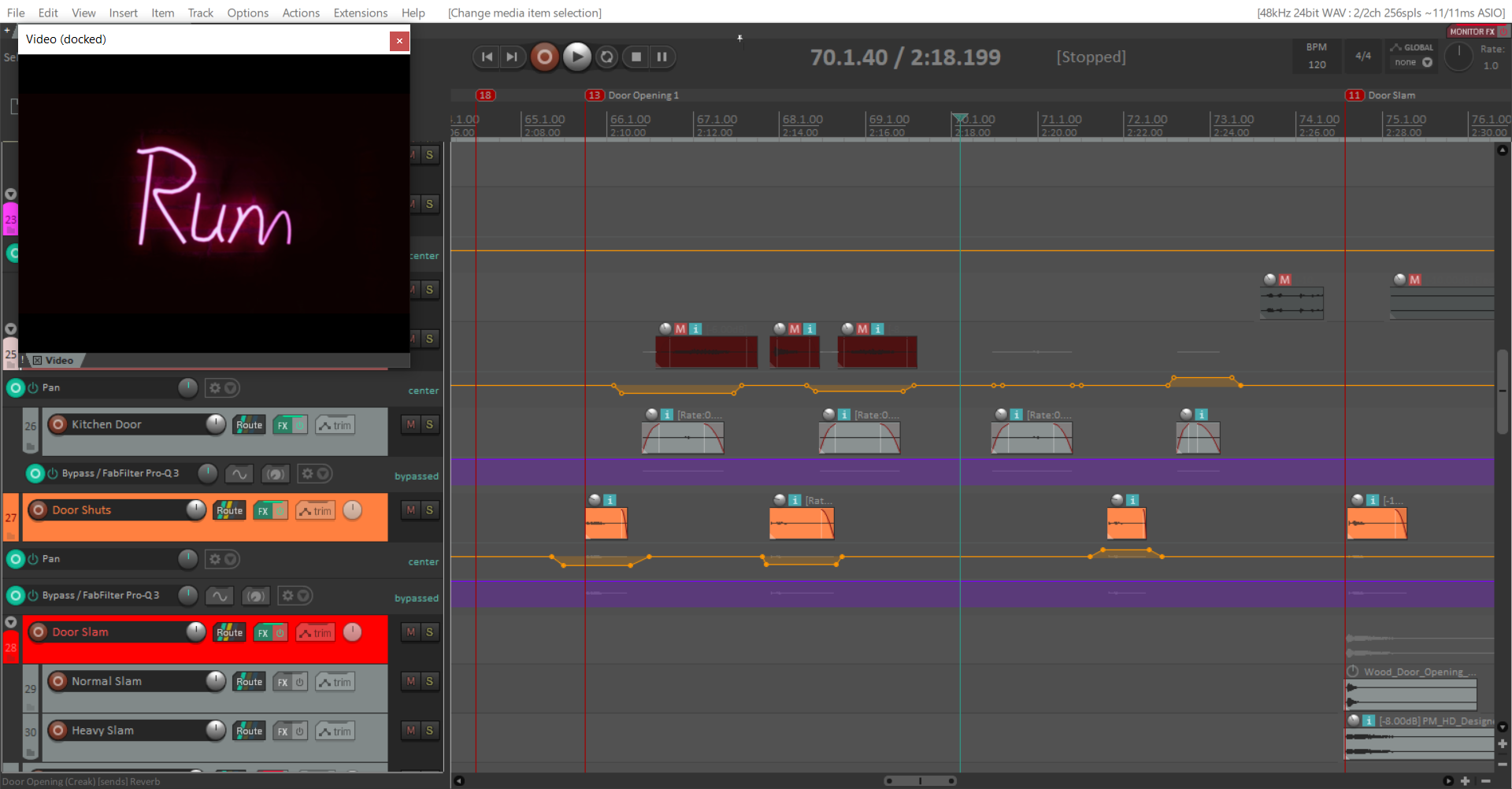
Task: Mute the Door Shuts track
Action: (410, 510)
